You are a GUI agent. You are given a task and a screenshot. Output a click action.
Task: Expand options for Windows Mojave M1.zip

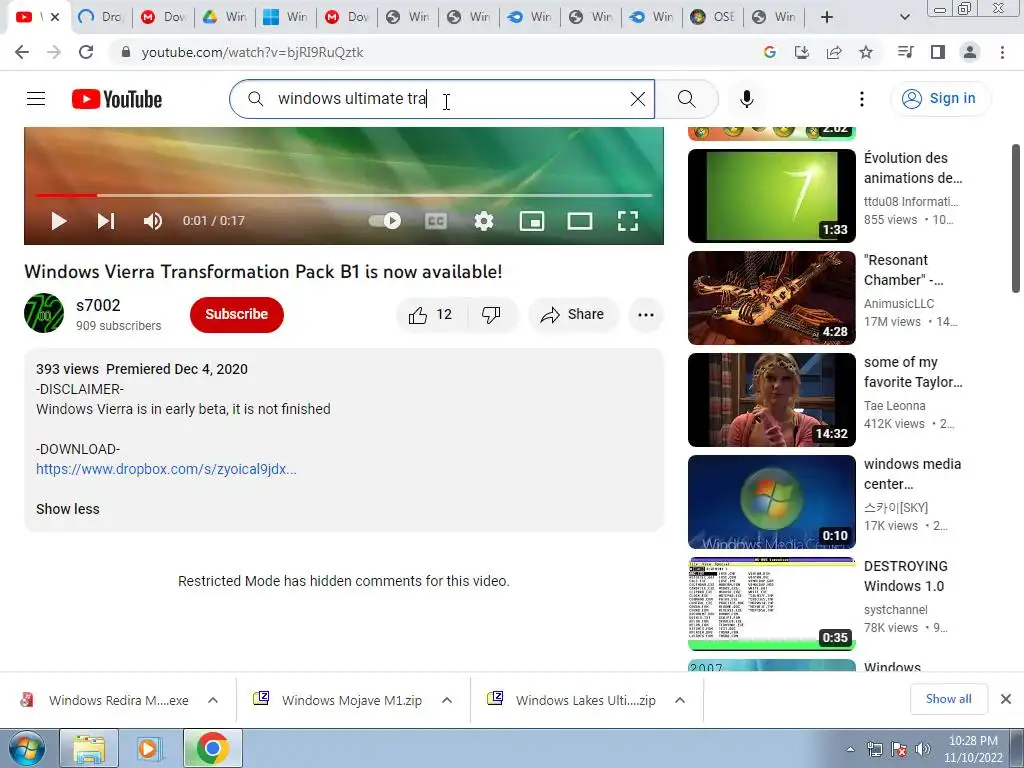coord(447,700)
